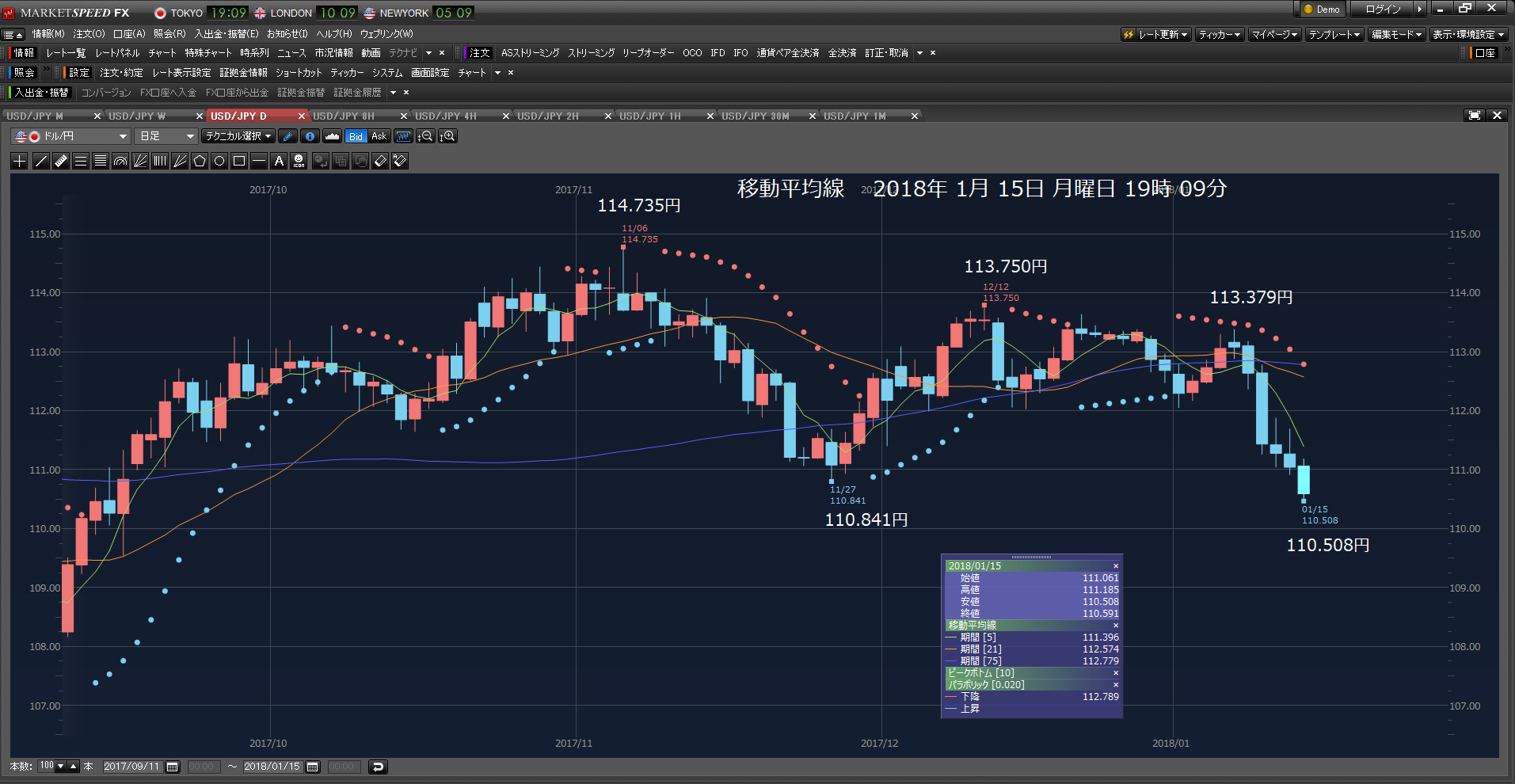Open the end date calendar picker
Image resolution: width=1515 pixels, height=784 pixels.
tap(313, 767)
